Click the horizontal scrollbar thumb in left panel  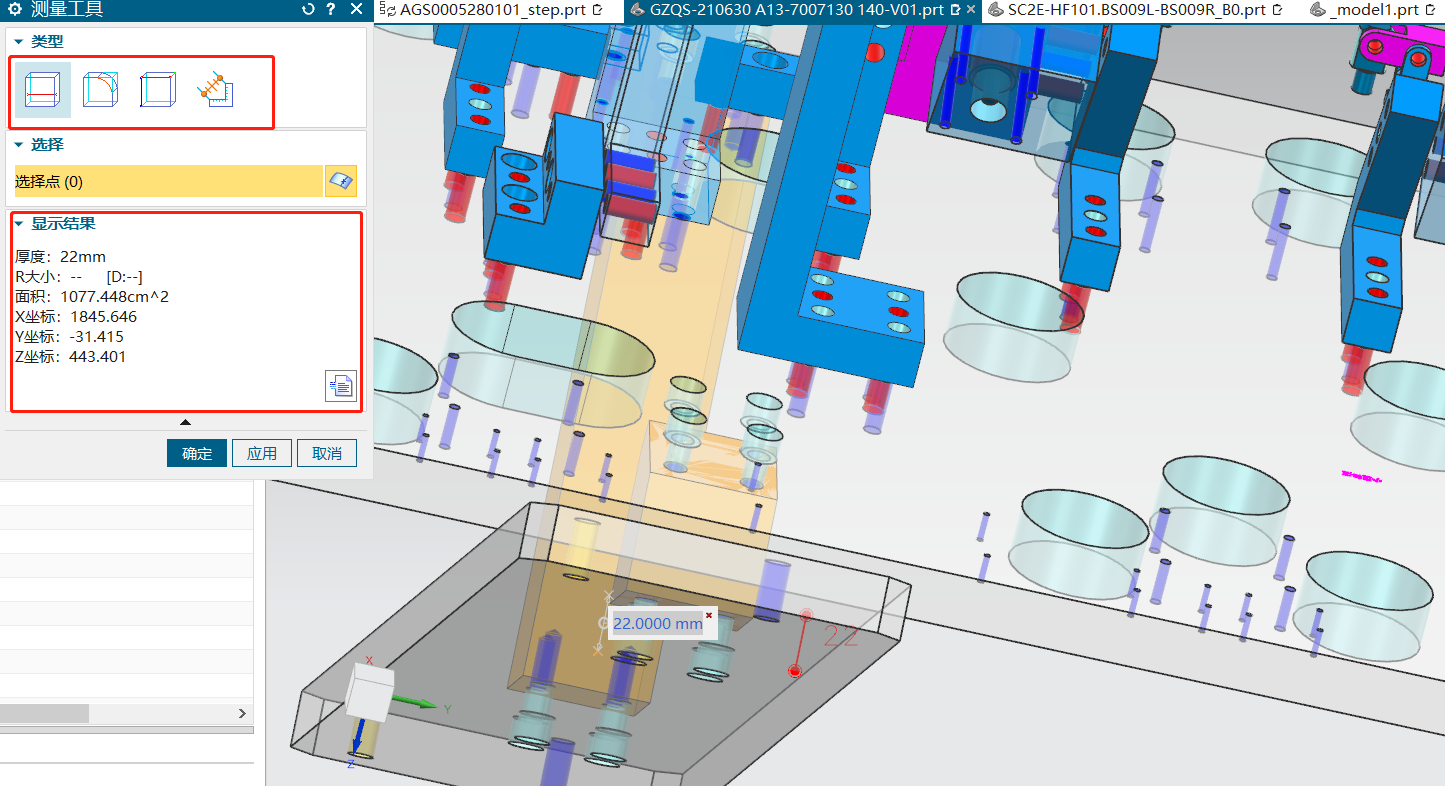tap(44, 713)
